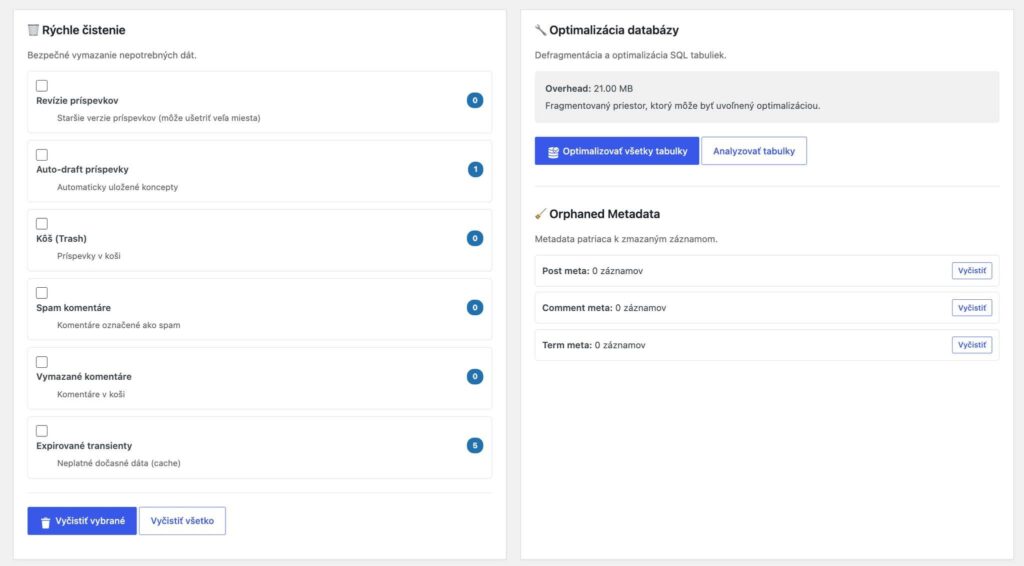The height and width of the screenshot is (566, 1024).
Task: Click 'Automaticky uložené koncepty' description
Action: (x=118, y=187)
